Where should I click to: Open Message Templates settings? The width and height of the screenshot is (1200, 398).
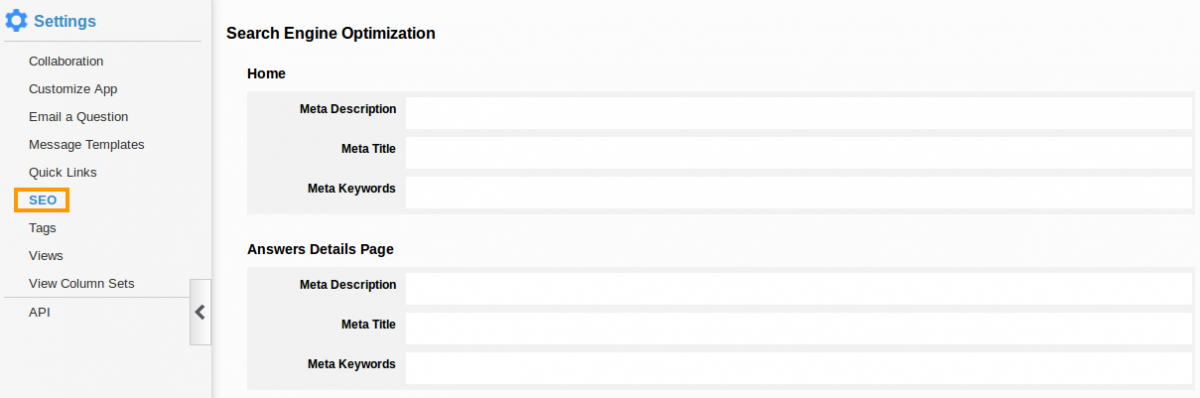86,145
